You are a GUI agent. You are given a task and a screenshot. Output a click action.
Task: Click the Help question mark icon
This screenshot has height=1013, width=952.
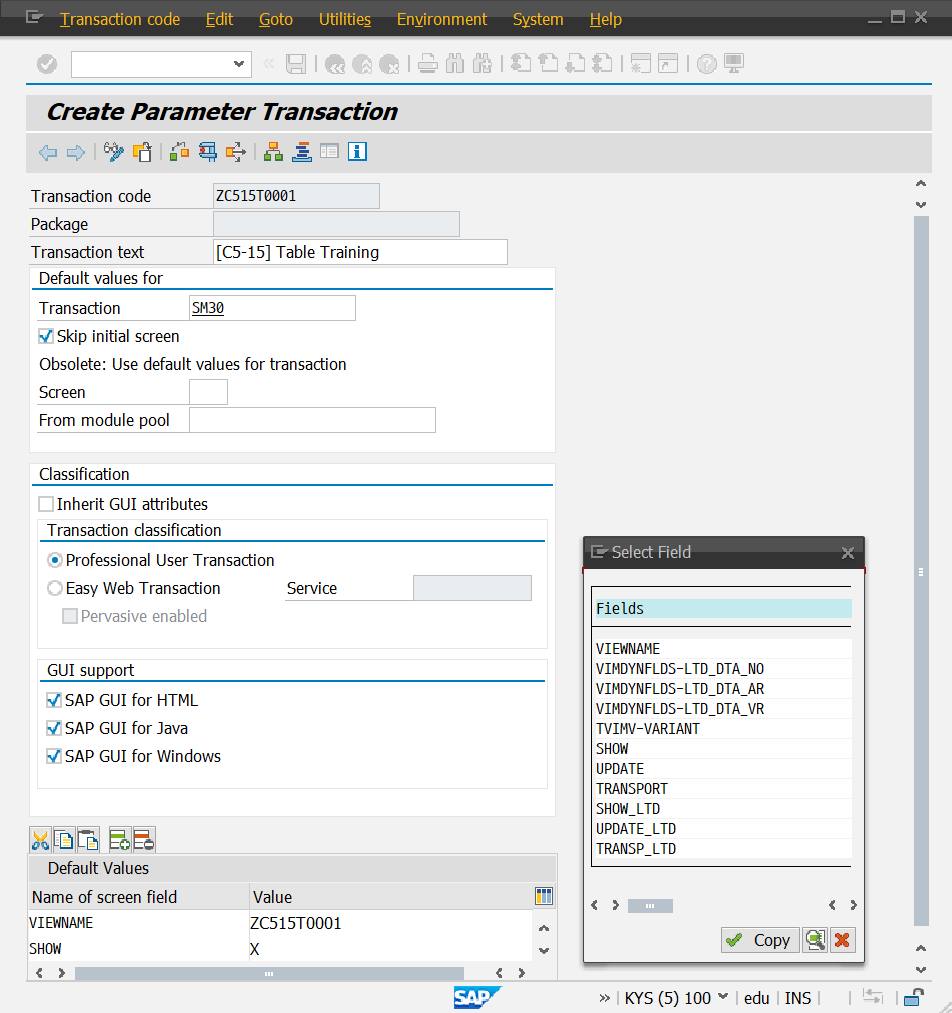[707, 64]
